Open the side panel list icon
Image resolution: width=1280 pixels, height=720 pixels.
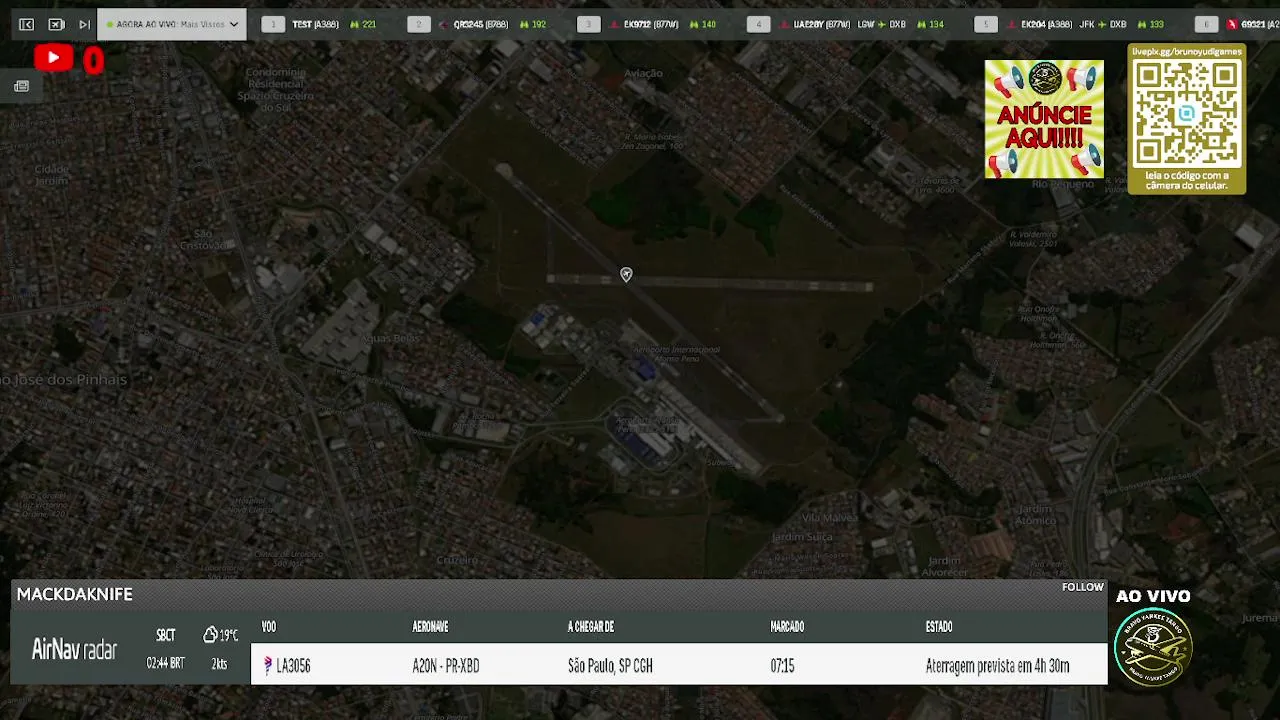[21, 86]
